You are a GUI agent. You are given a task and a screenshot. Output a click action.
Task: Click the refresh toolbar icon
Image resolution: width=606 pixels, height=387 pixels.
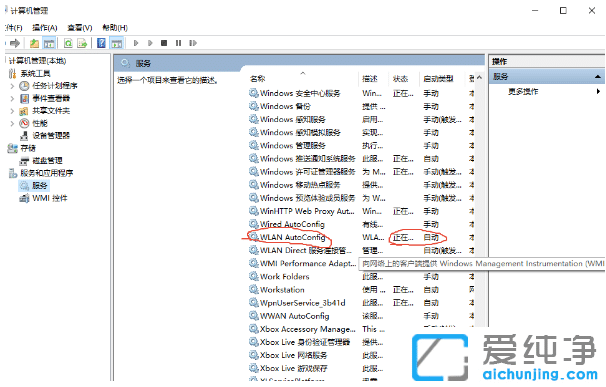pos(68,43)
